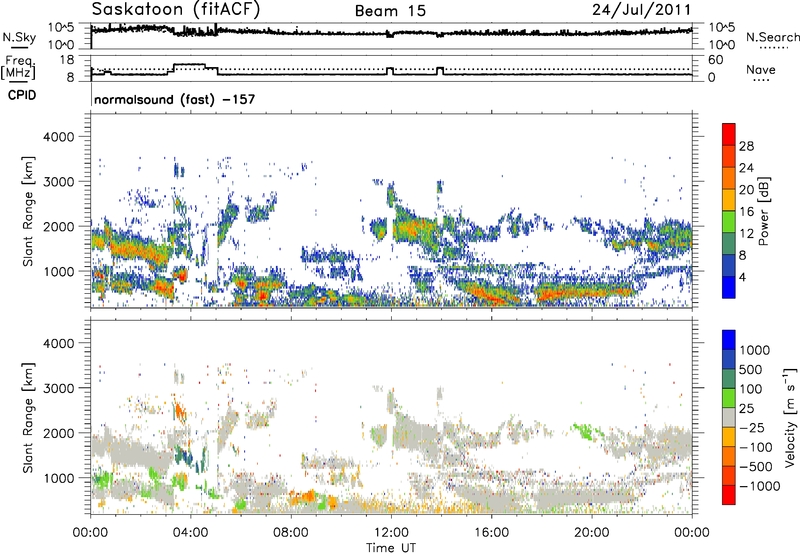Click the Nave legend label
The image size is (800, 554).
point(761,69)
